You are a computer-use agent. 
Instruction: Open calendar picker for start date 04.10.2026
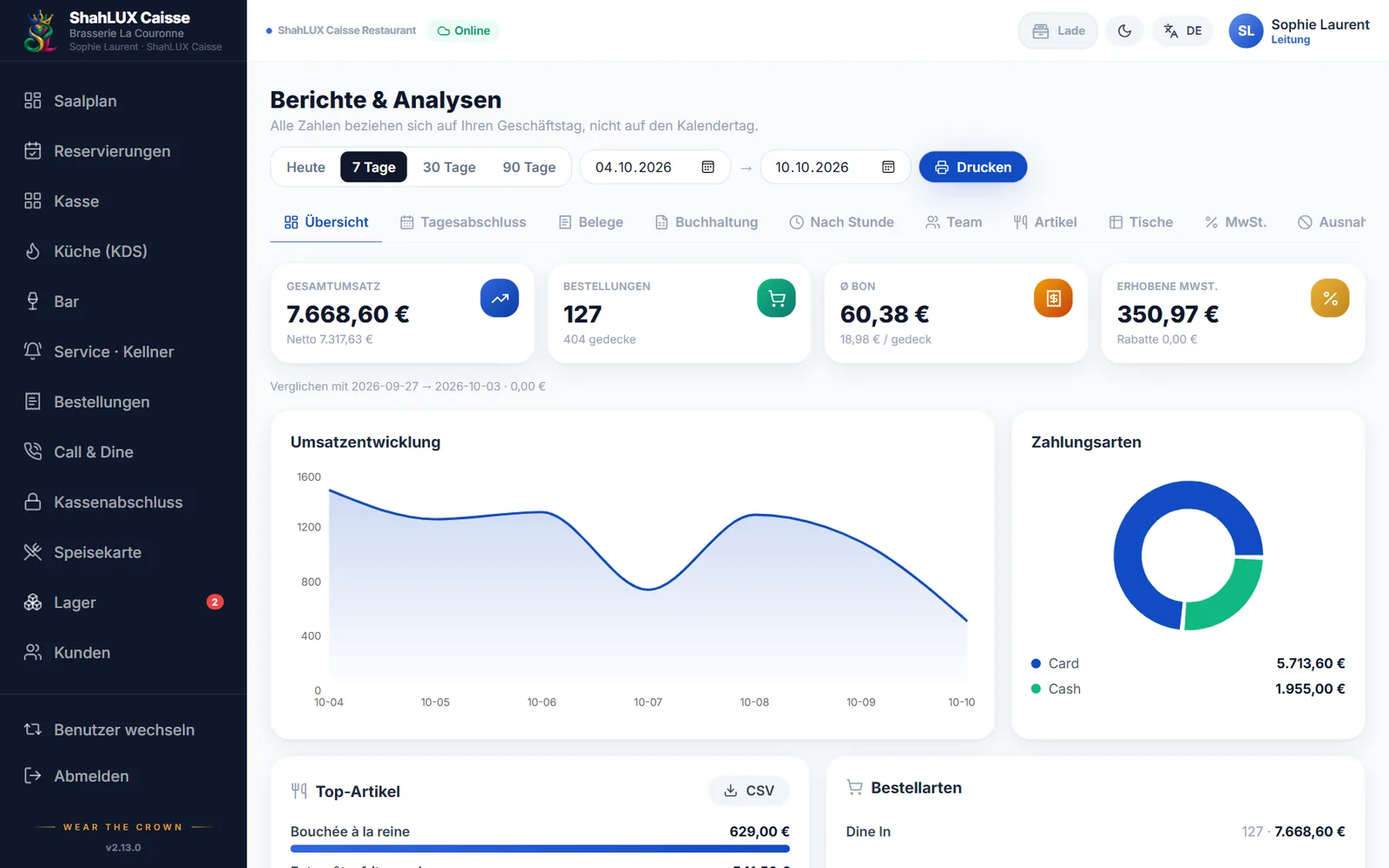[x=708, y=167]
